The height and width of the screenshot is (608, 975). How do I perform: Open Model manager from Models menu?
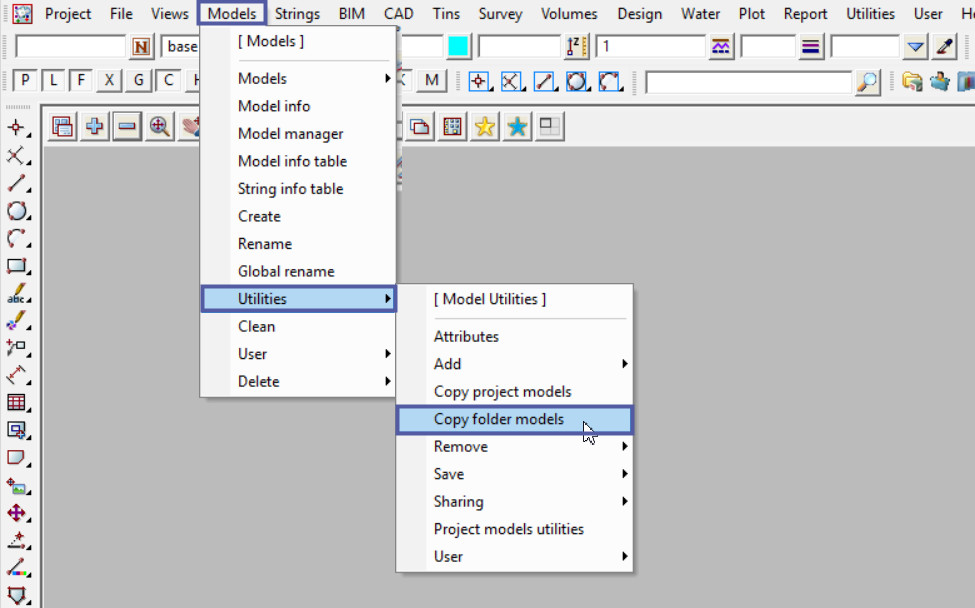(x=290, y=134)
